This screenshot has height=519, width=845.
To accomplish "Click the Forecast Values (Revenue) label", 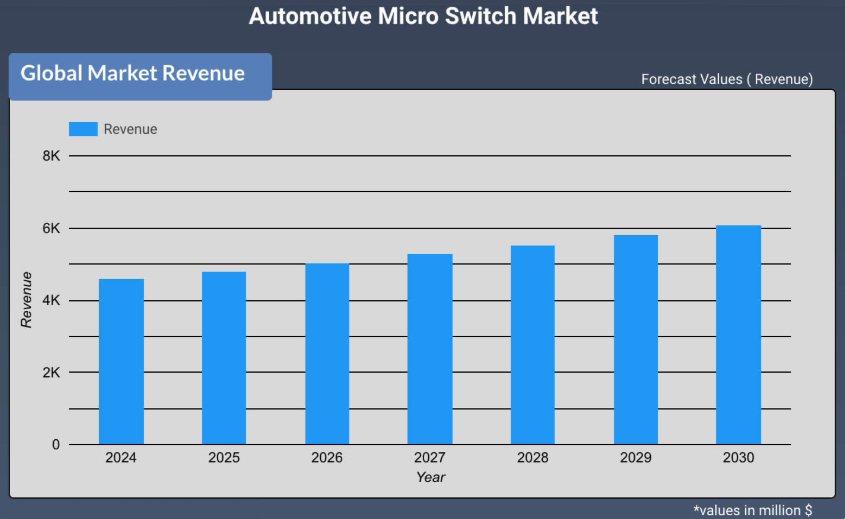I will tap(727, 79).
